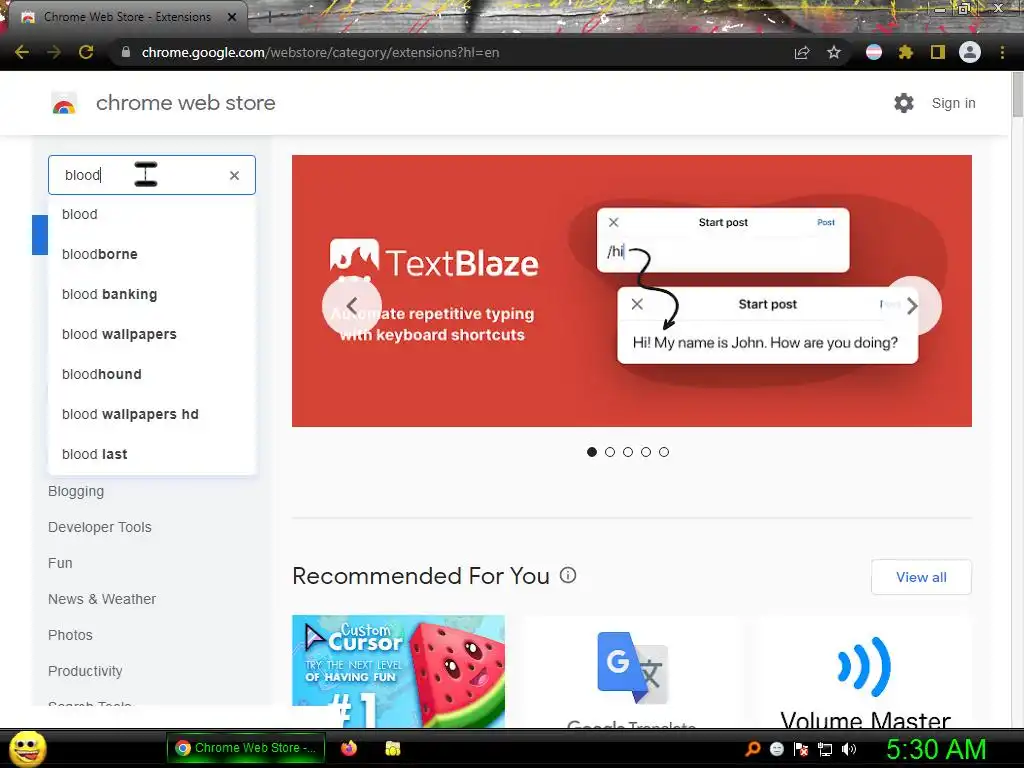The image size is (1024, 768).
Task: Click the tray flag notification icon
Action: (801, 749)
